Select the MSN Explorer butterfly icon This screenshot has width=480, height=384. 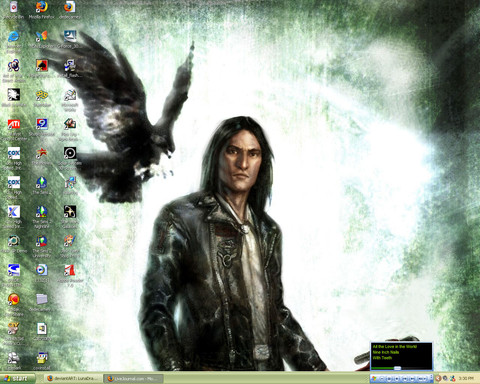click(x=42, y=36)
